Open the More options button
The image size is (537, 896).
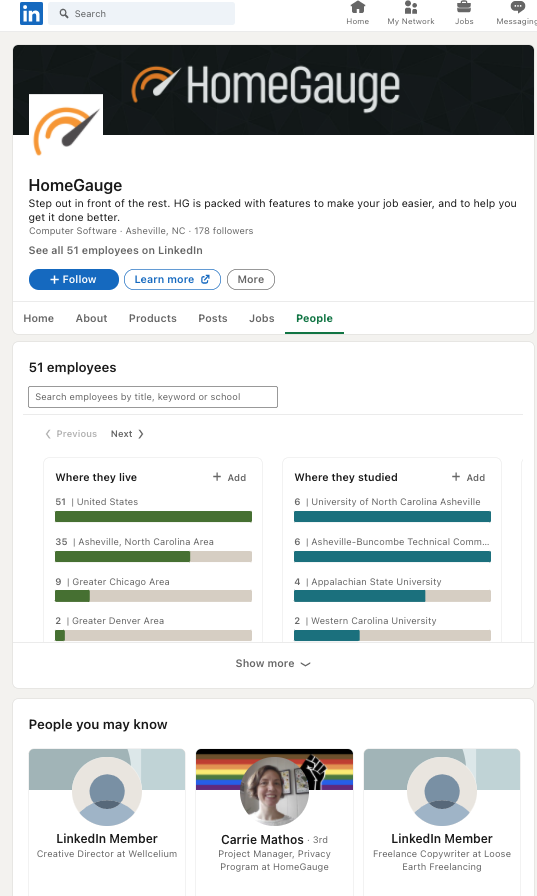click(251, 279)
